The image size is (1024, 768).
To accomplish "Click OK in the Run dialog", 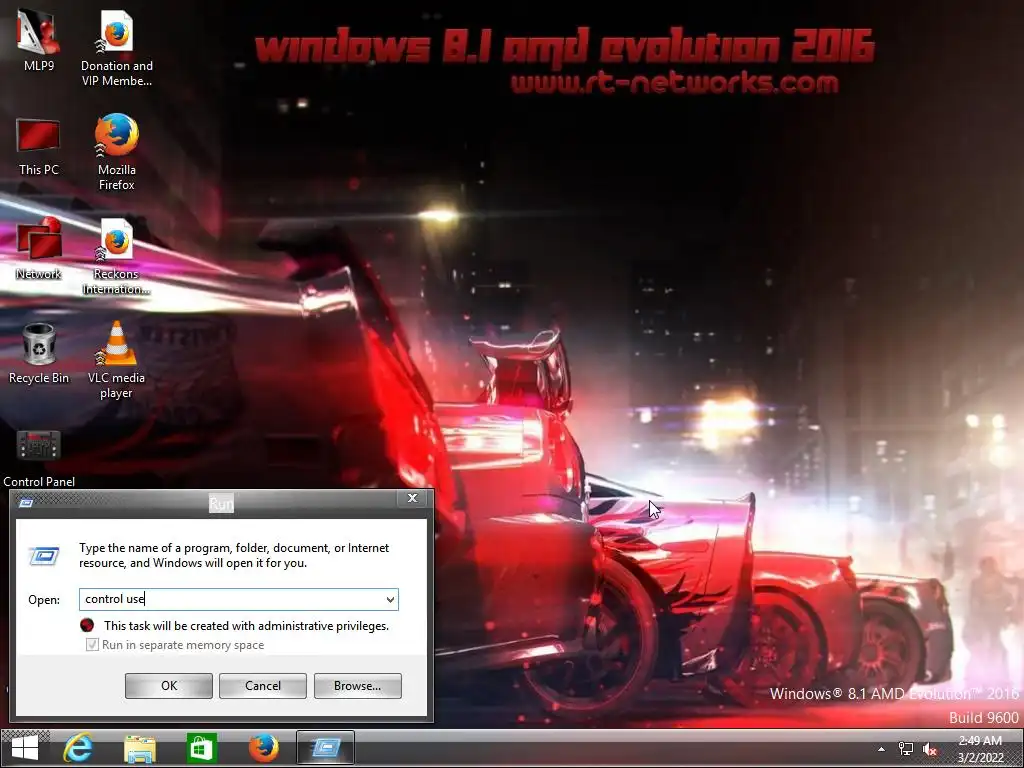I will tap(168, 686).
